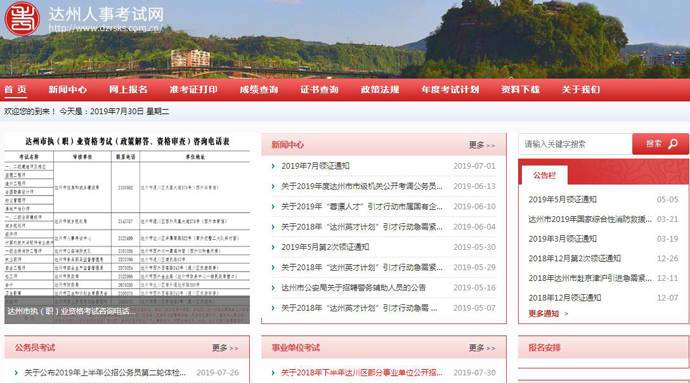The height and width of the screenshot is (383, 690).
Task: Click the 公务员考试 section header
Action: pyautogui.click(x=35, y=348)
